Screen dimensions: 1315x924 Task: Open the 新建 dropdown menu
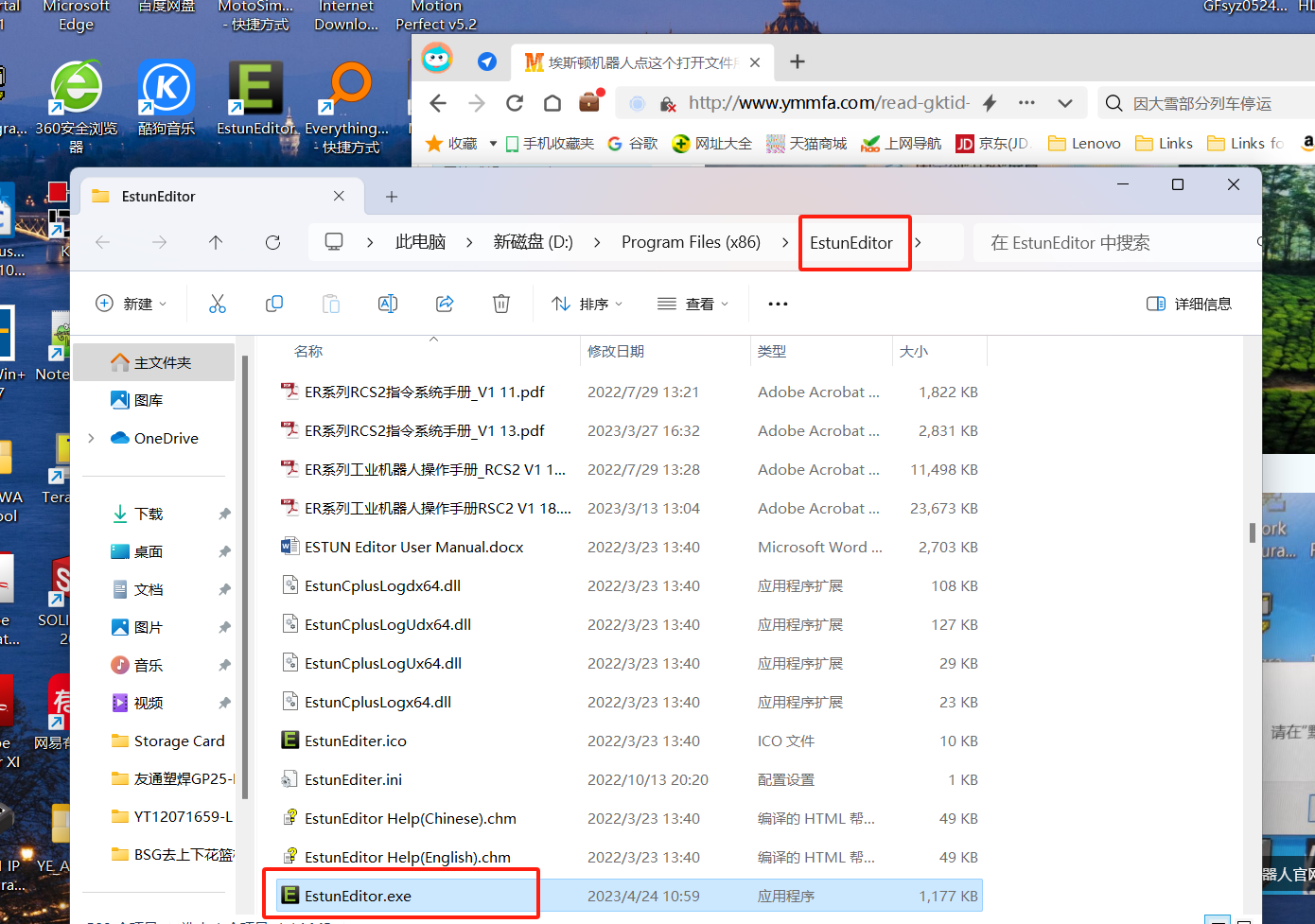(x=131, y=304)
